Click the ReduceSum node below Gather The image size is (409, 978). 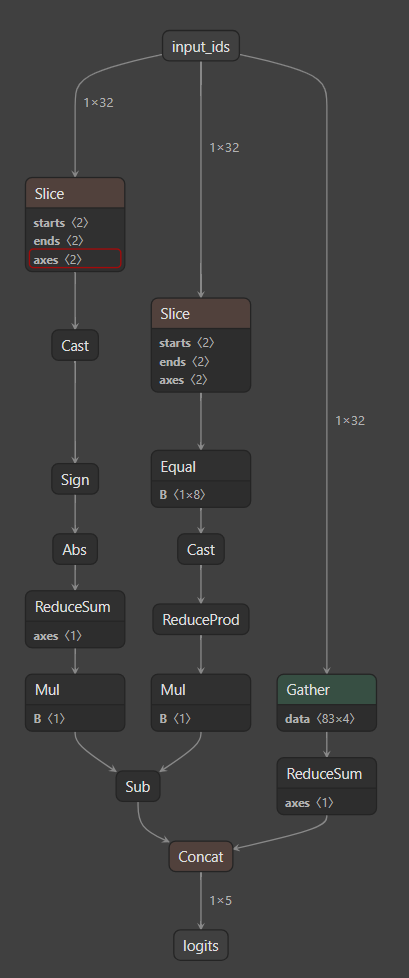[x=327, y=773]
